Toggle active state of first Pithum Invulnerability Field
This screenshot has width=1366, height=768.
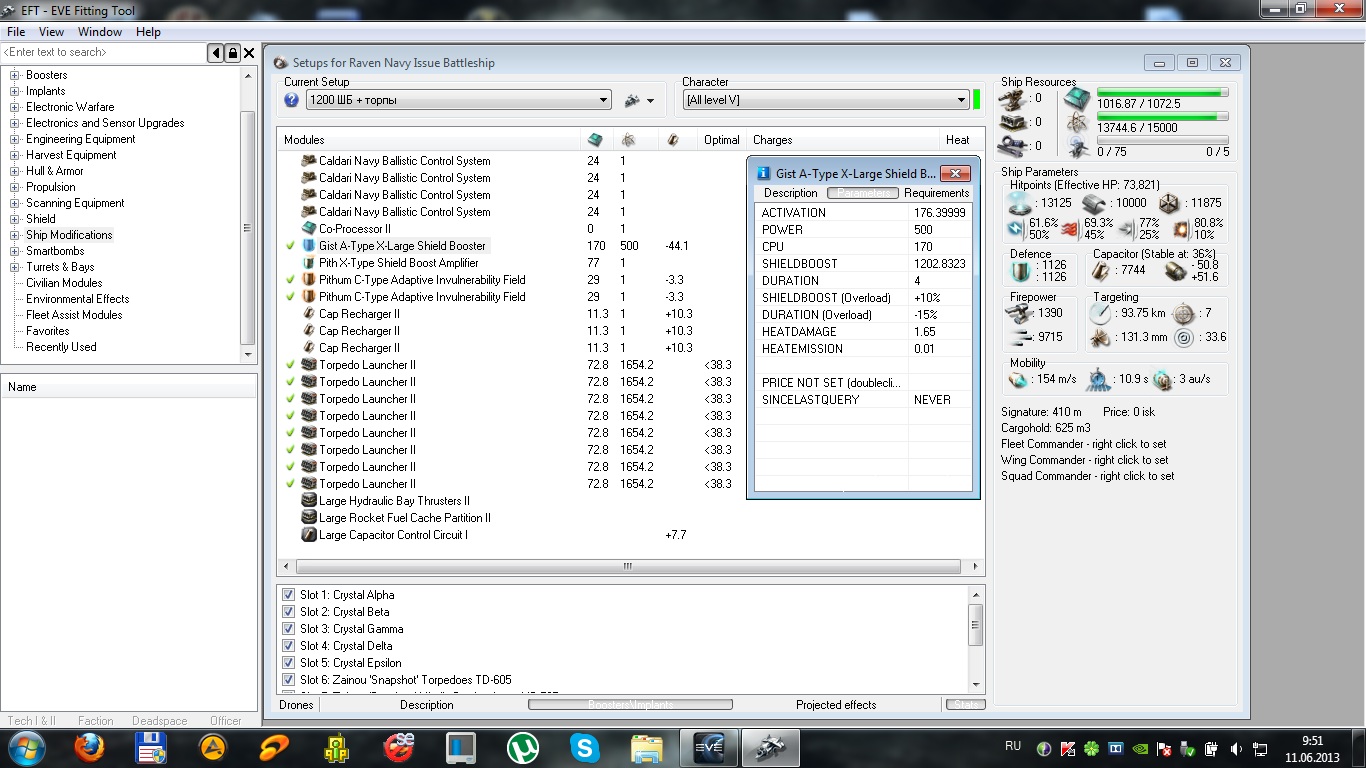pos(290,280)
